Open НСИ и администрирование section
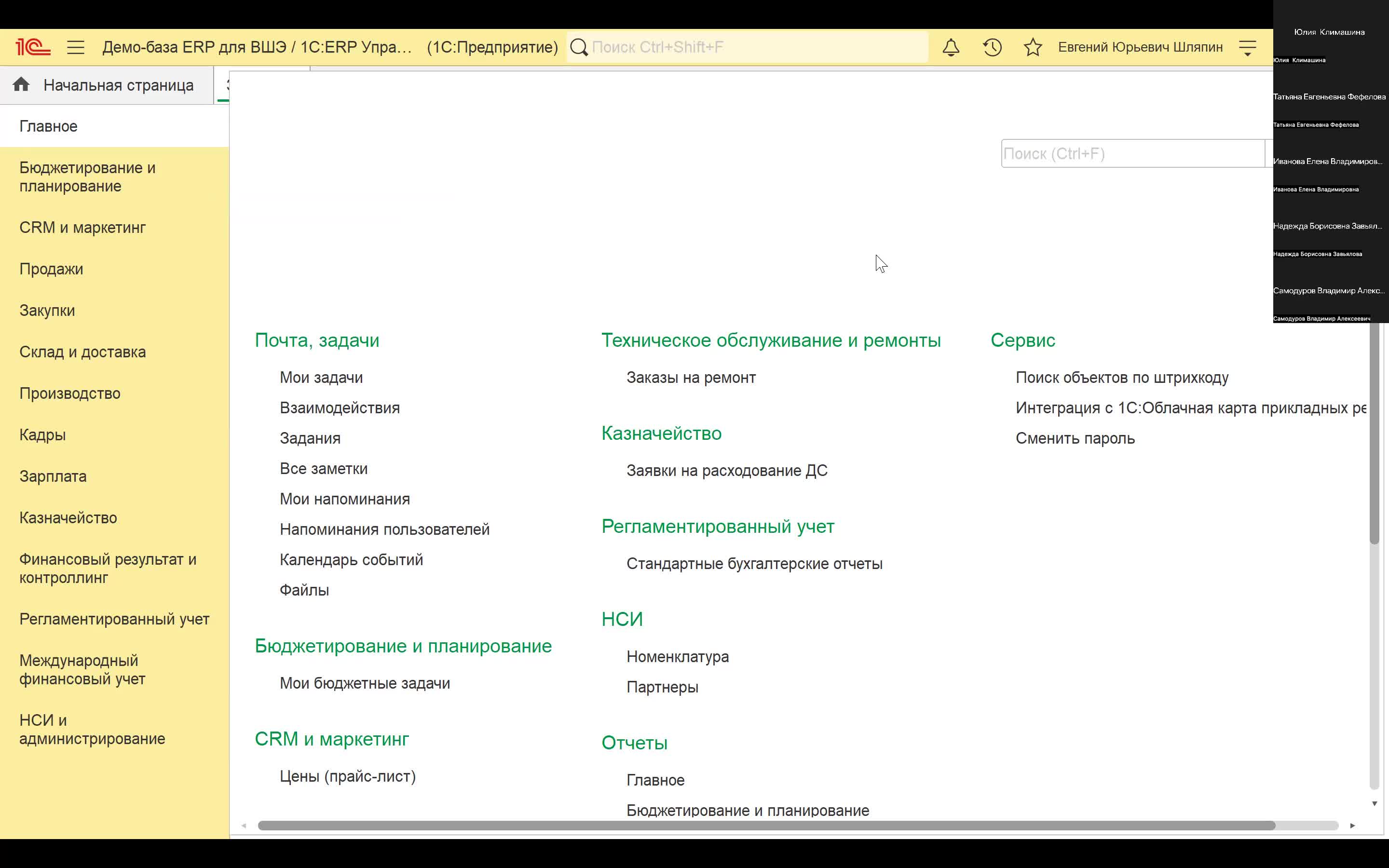1389x868 pixels. 115,729
